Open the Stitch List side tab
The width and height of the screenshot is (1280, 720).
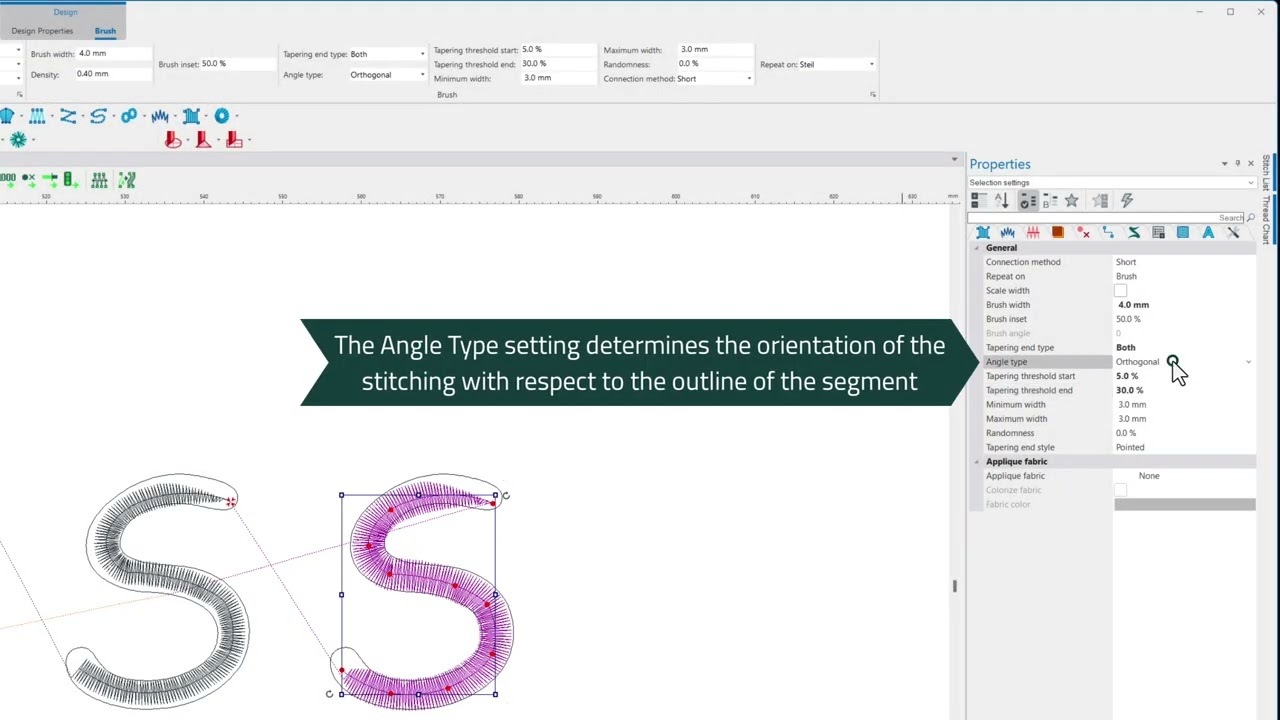[x=1266, y=174]
